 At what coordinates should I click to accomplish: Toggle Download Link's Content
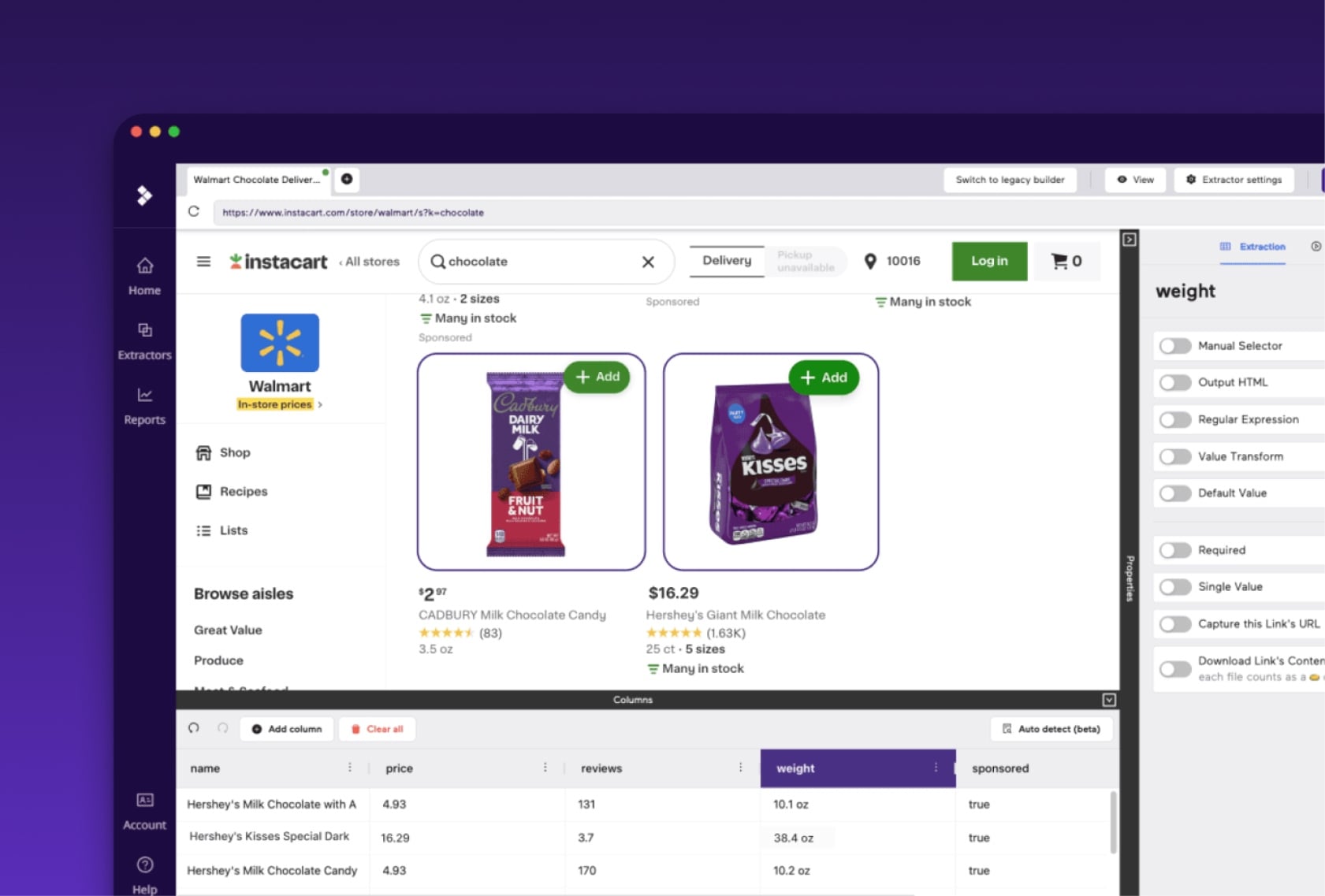tap(1175, 669)
